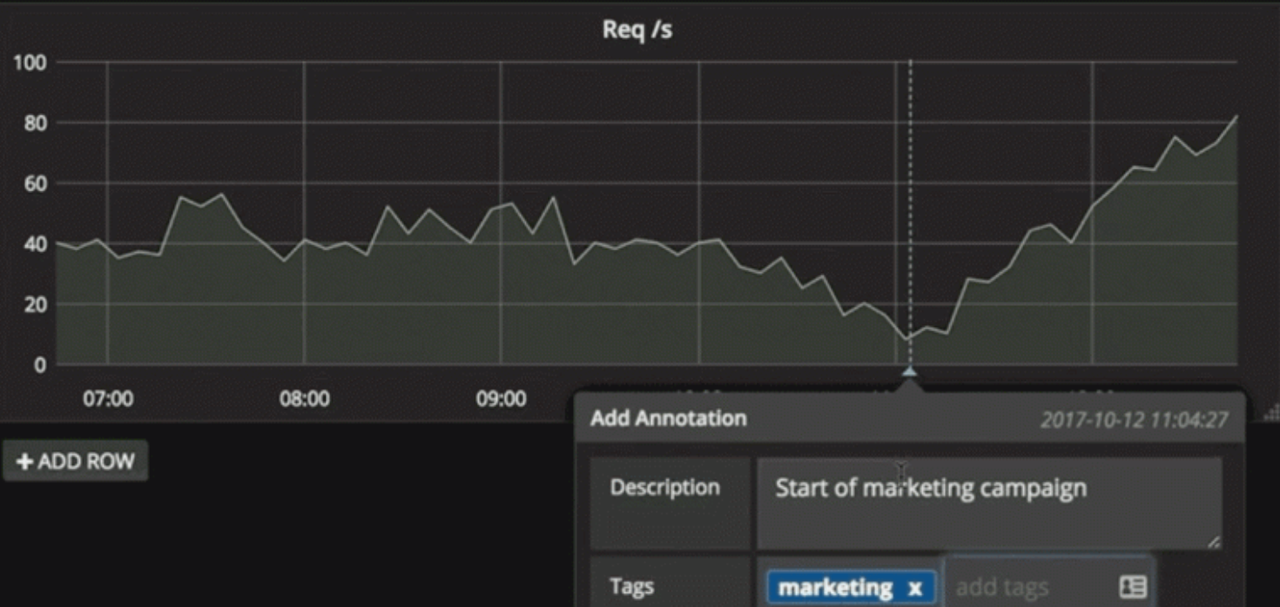
Task: Click the 08:00 time axis label
Action: [x=304, y=398]
